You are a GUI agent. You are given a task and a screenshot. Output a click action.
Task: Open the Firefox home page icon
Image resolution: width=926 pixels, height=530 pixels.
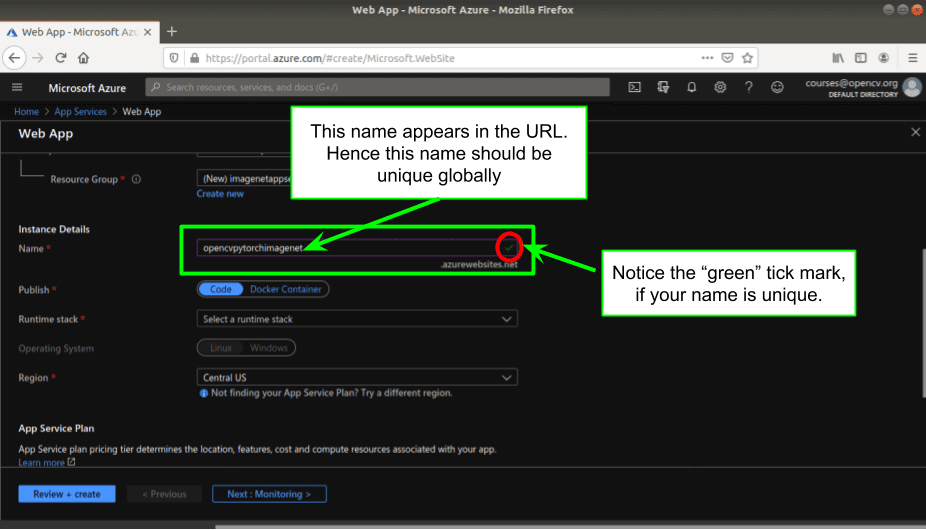(x=83, y=58)
